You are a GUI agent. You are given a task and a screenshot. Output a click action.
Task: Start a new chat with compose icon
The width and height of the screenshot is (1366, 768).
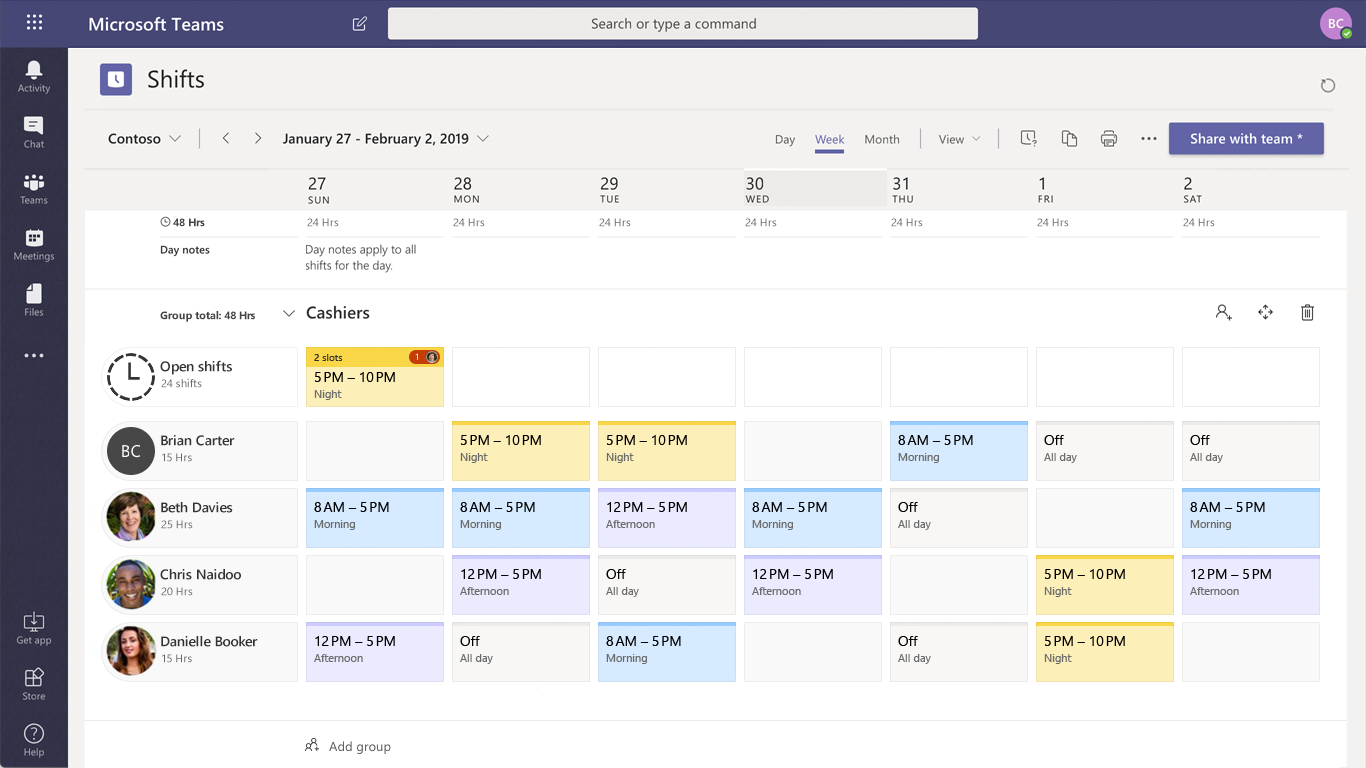[360, 23]
